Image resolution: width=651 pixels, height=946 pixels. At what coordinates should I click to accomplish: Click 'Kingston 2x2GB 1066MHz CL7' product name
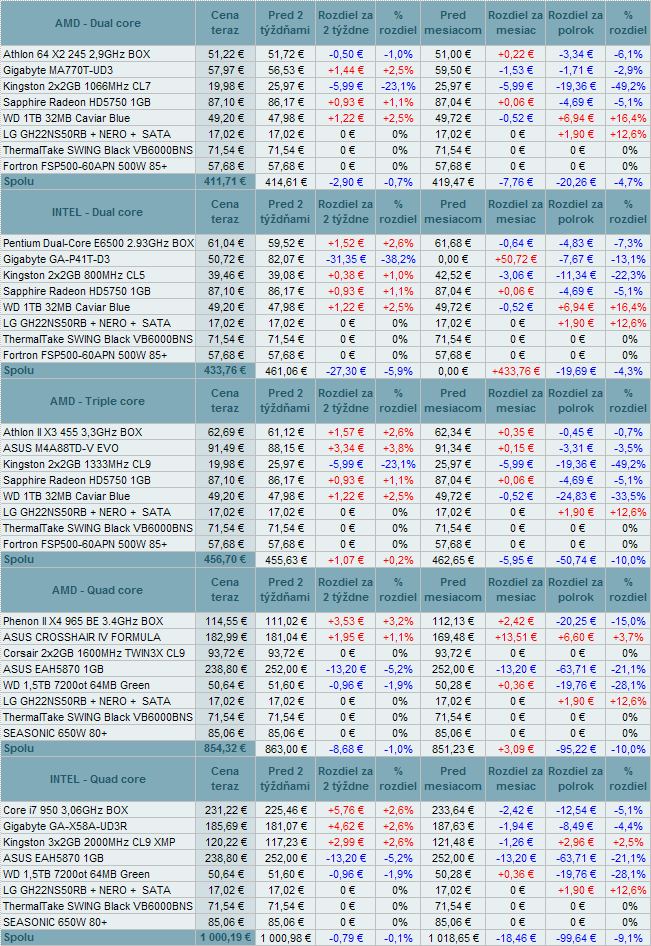tap(77, 86)
